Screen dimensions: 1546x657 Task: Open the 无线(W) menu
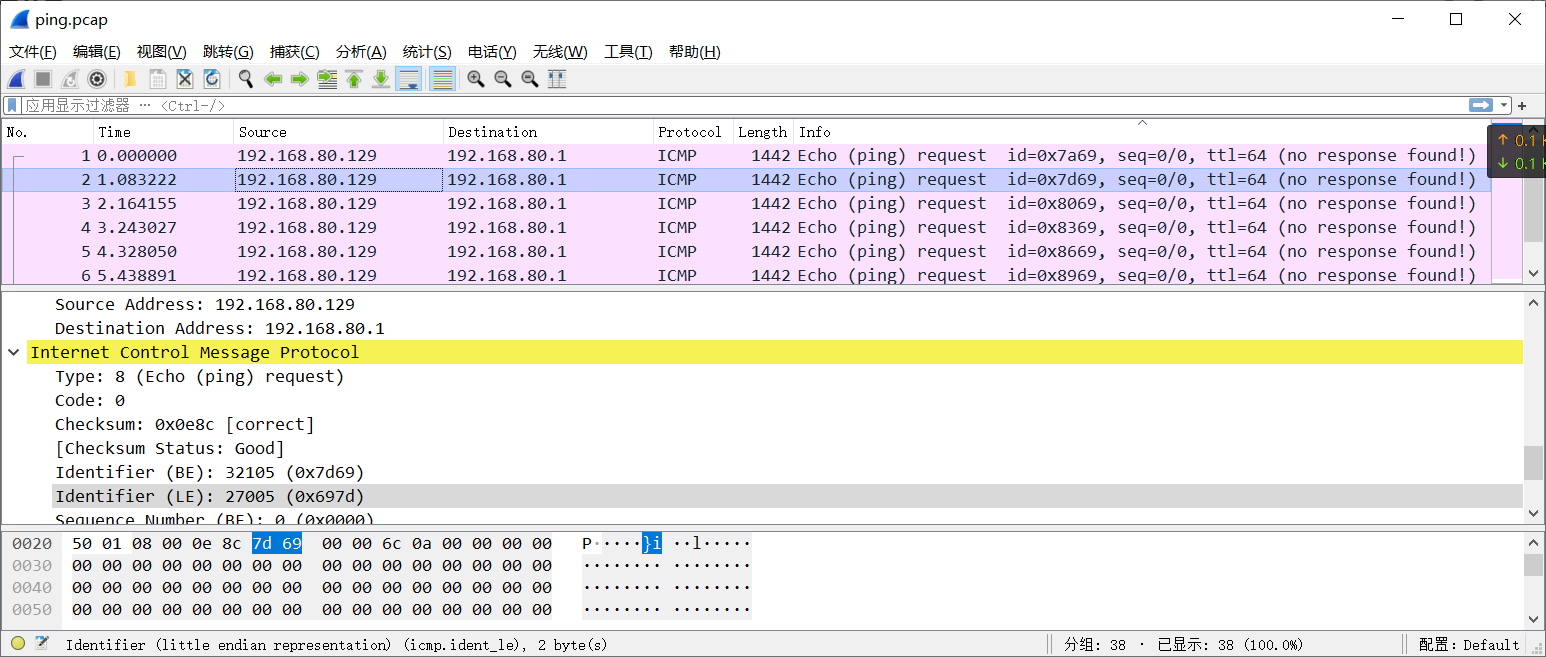tap(559, 51)
